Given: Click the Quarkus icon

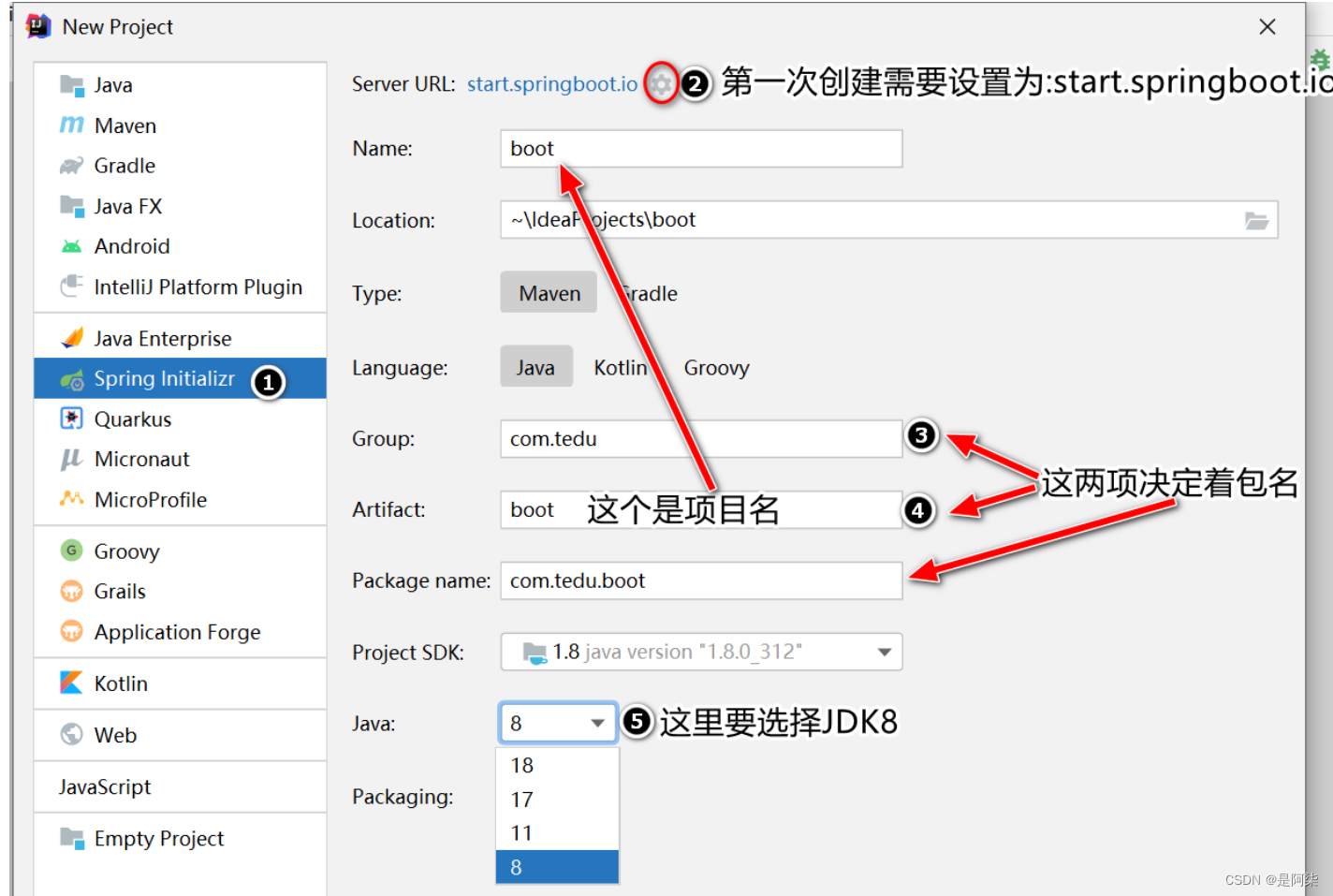Looking at the screenshot, I should [72, 419].
